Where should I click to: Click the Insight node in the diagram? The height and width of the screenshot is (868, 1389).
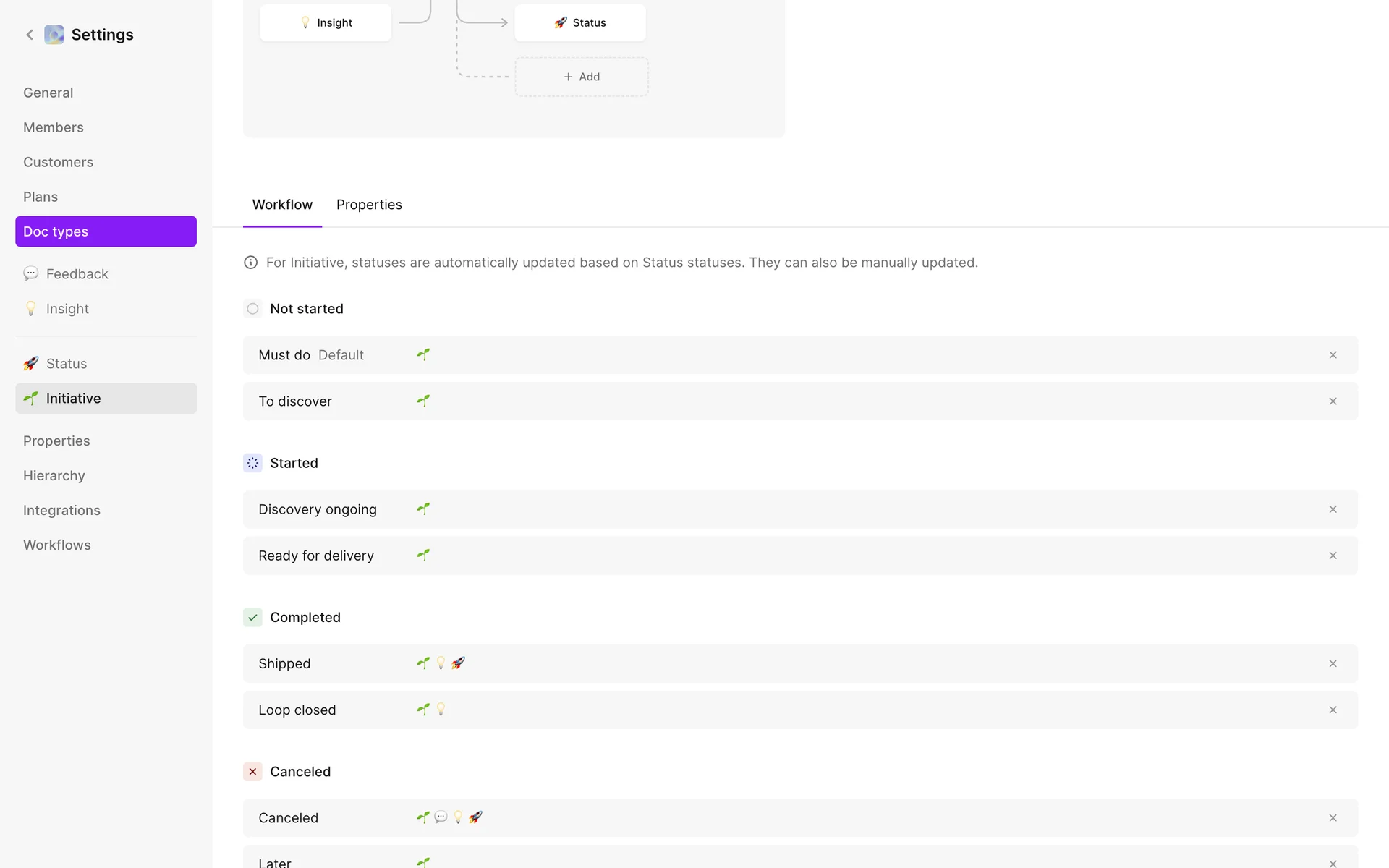(x=326, y=23)
